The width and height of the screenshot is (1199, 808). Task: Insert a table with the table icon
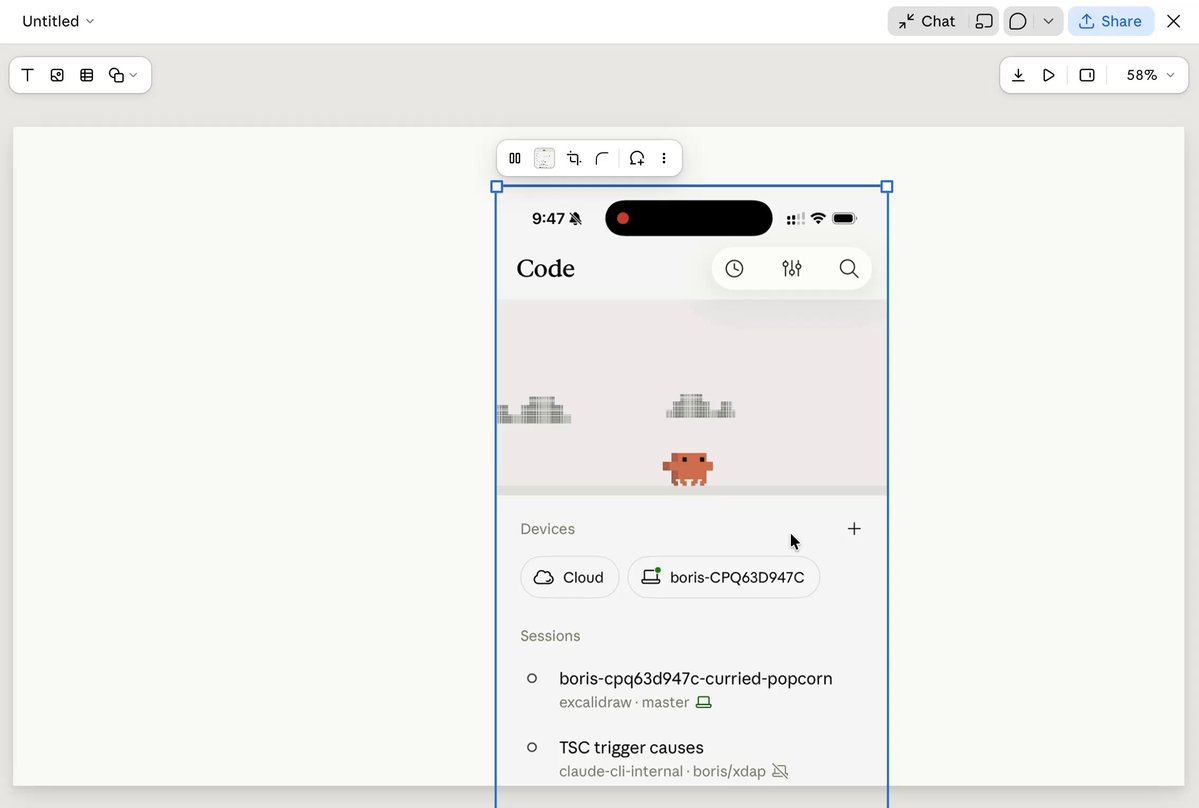tap(86, 75)
